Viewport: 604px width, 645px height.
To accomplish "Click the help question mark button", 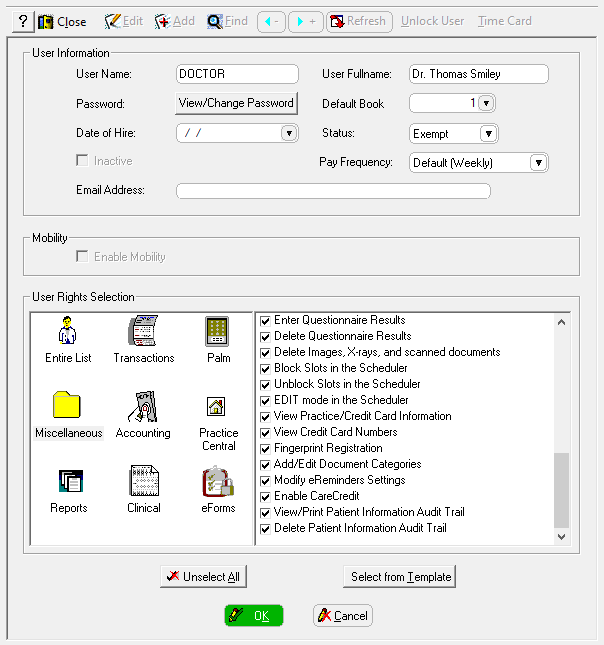I will 23,21.
